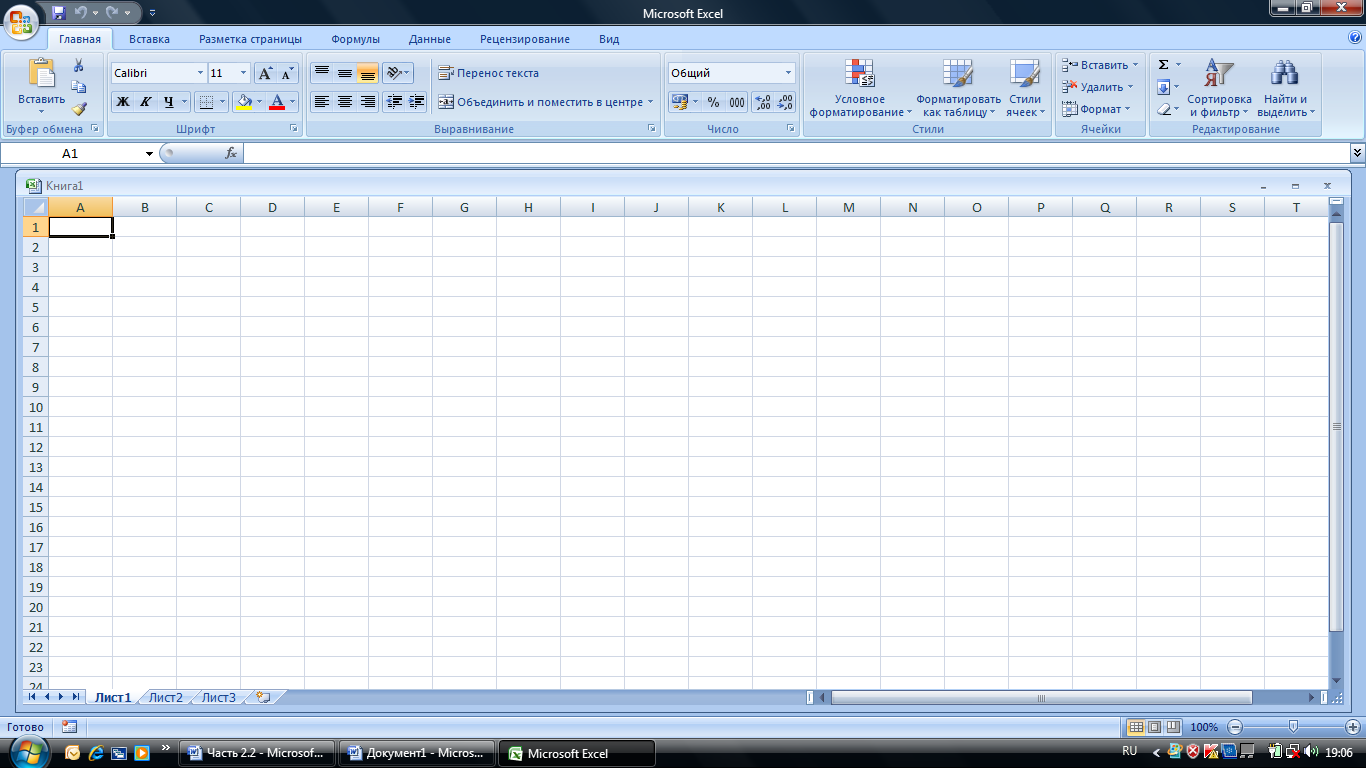Click the formula bar input field
1366x768 pixels.
pos(796,153)
